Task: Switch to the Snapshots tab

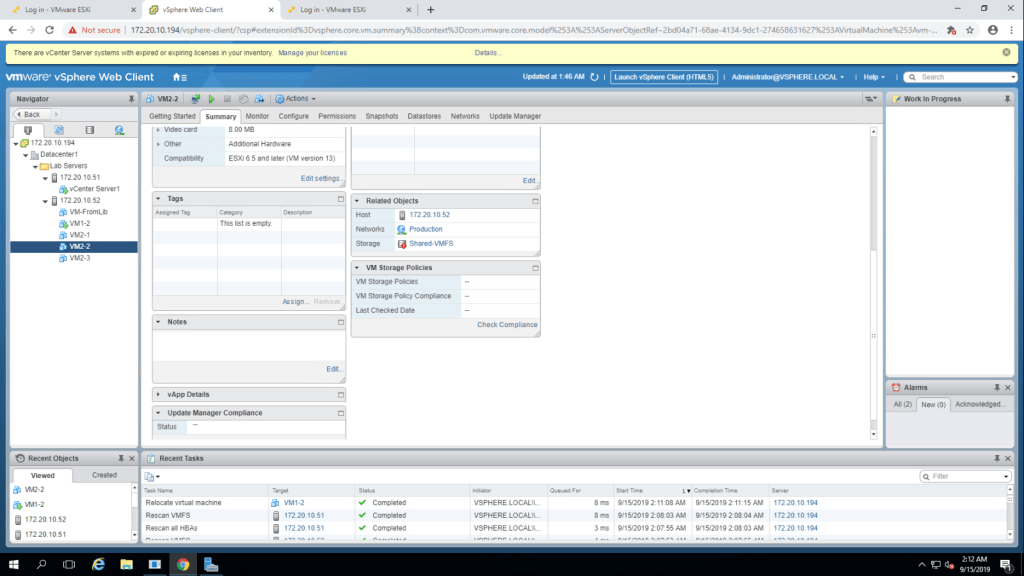Action: click(x=381, y=116)
